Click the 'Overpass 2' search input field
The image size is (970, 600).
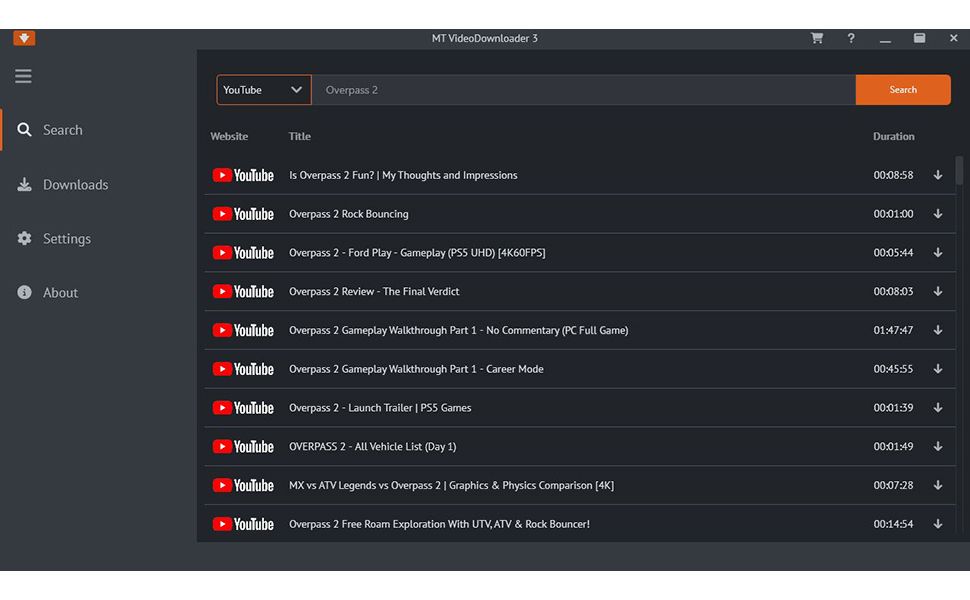click(583, 90)
